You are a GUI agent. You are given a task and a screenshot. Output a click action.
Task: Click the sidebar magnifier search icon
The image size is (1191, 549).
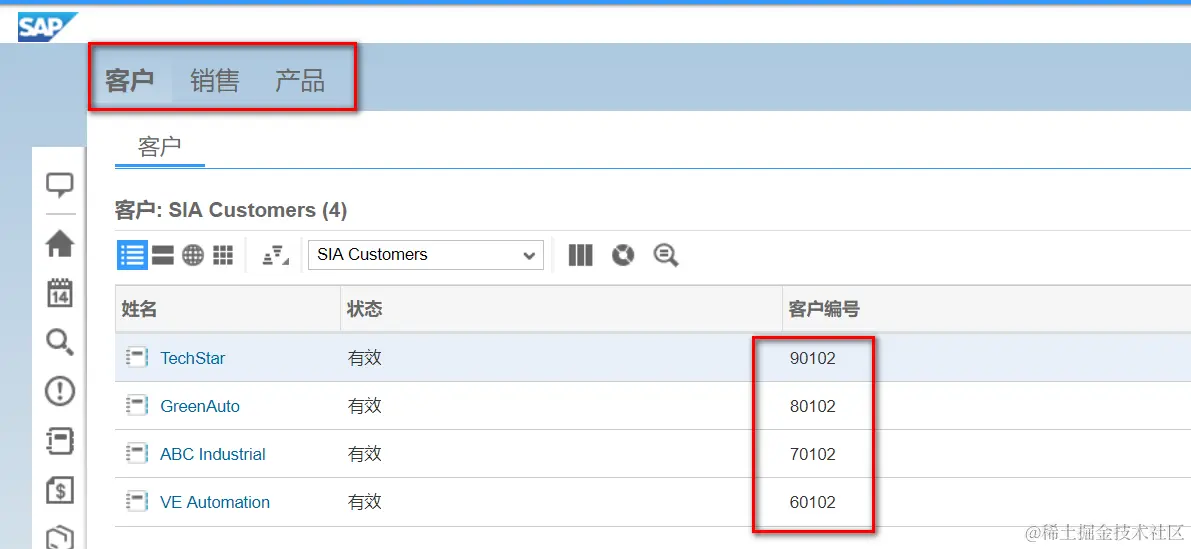(60, 342)
